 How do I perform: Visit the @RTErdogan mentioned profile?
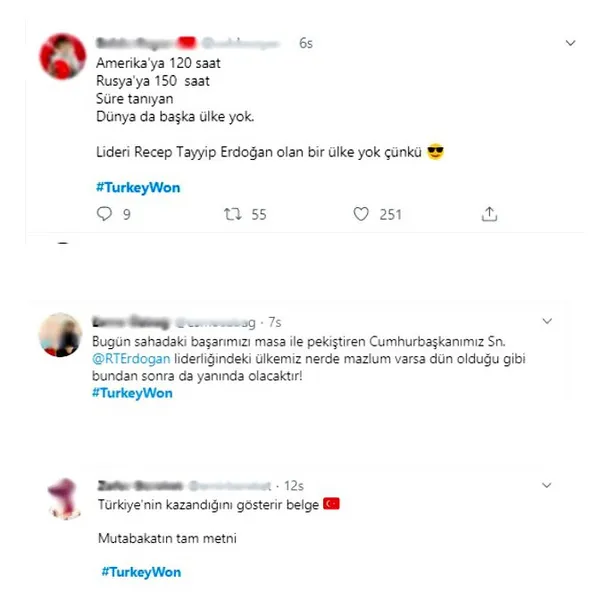[129, 359]
